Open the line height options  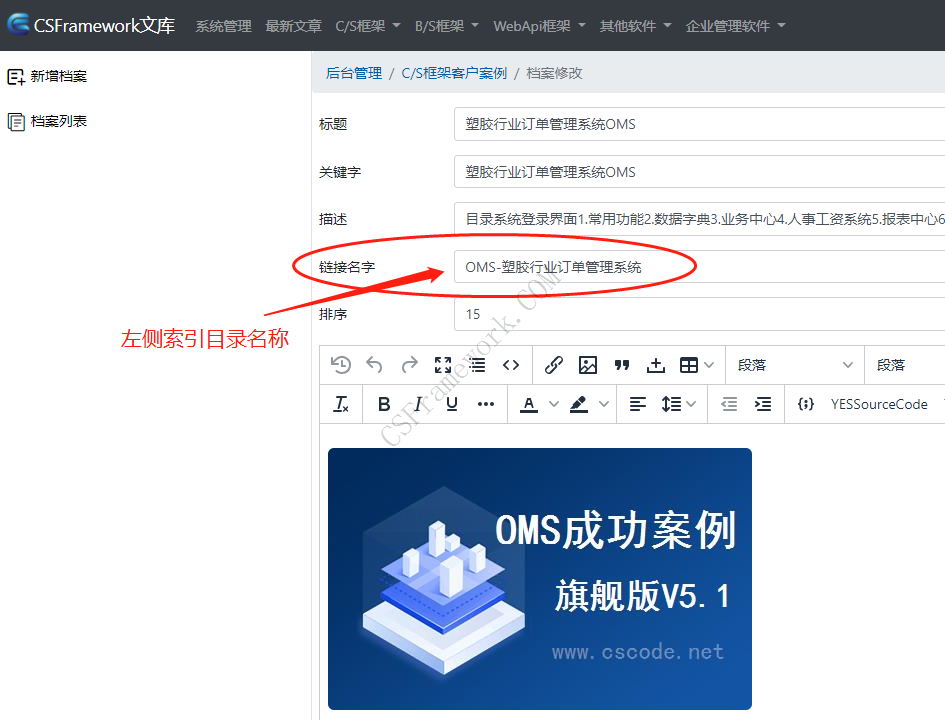[x=671, y=404]
